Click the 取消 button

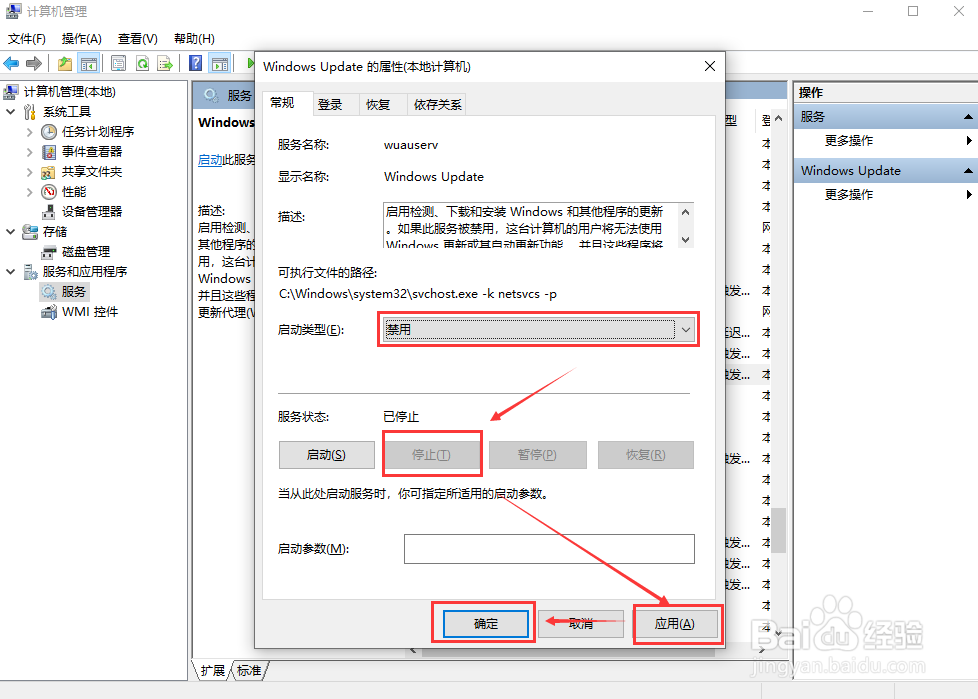pyautogui.click(x=581, y=624)
